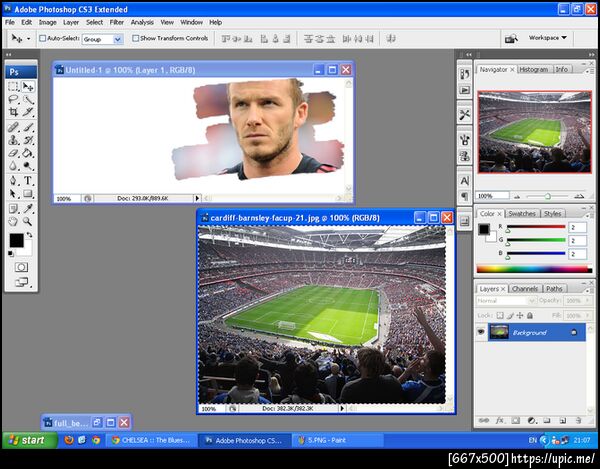Create a new layer
Viewport: 600px width, 469px height.
tap(562, 420)
